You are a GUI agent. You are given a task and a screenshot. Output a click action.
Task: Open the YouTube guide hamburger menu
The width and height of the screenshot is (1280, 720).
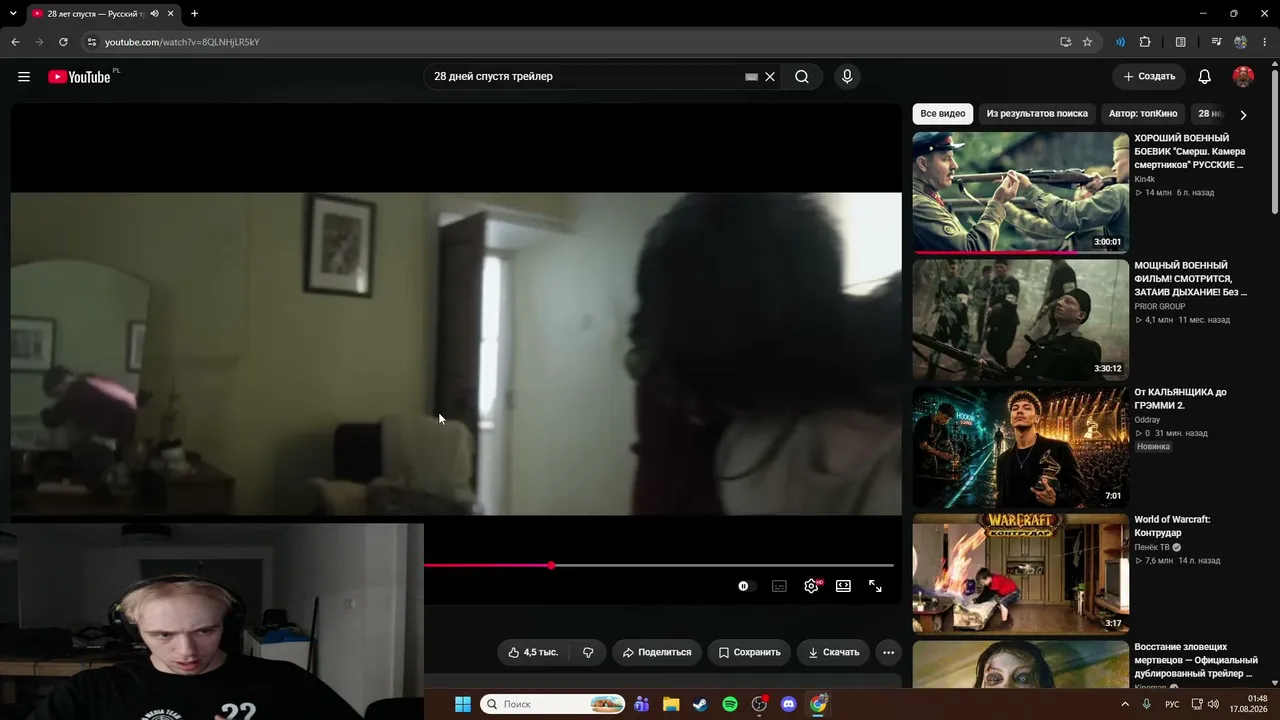[24, 77]
